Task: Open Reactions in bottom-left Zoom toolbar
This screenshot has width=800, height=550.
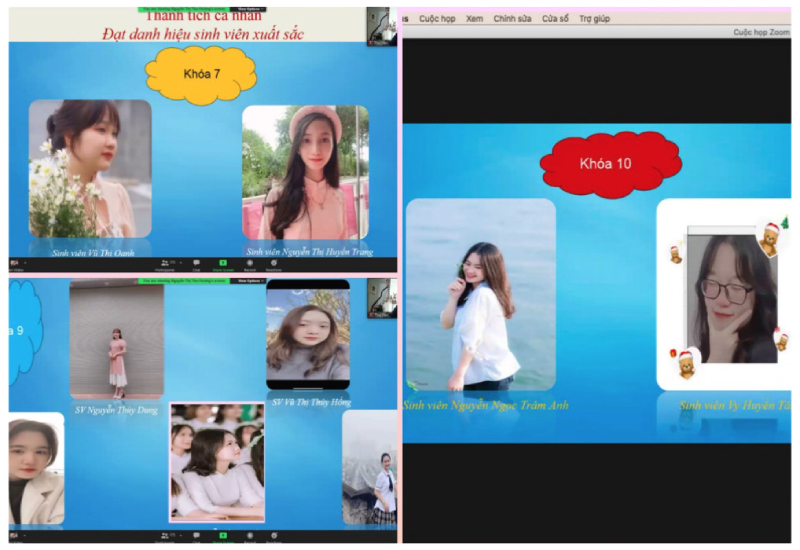Action: click(274, 536)
